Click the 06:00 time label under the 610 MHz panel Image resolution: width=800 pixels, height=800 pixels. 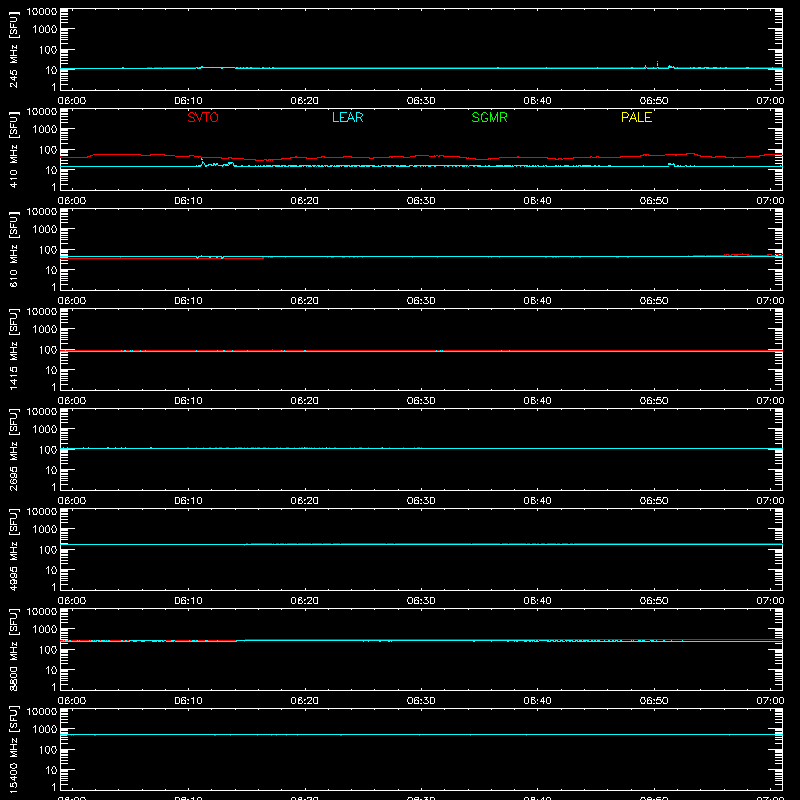click(x=72, y=301)
